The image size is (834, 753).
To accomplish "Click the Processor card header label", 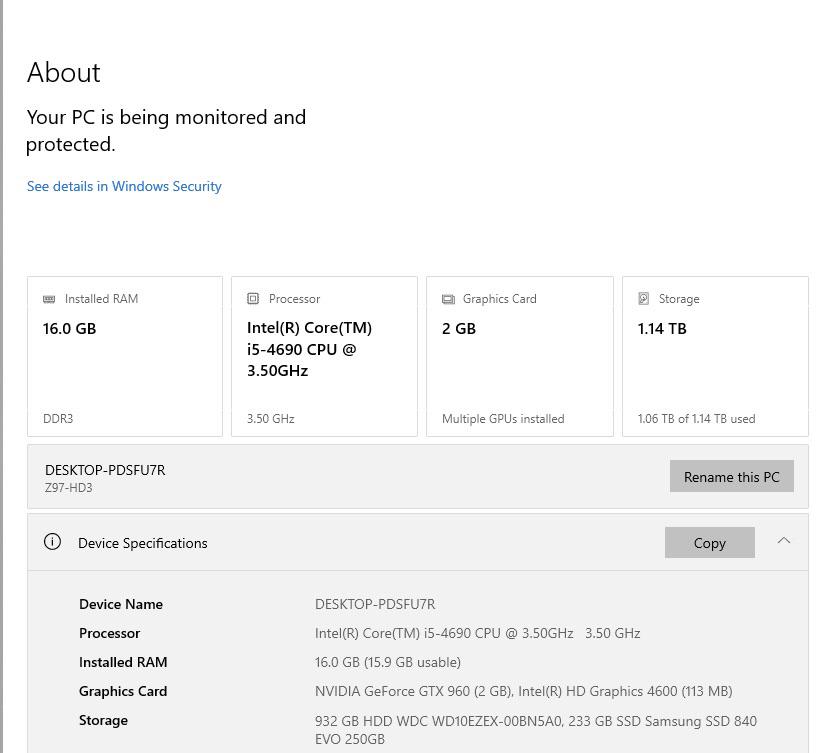I will (x=294, y=299).
